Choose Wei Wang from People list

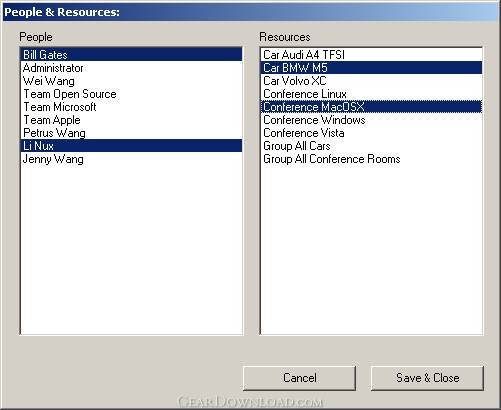[131, 81]
